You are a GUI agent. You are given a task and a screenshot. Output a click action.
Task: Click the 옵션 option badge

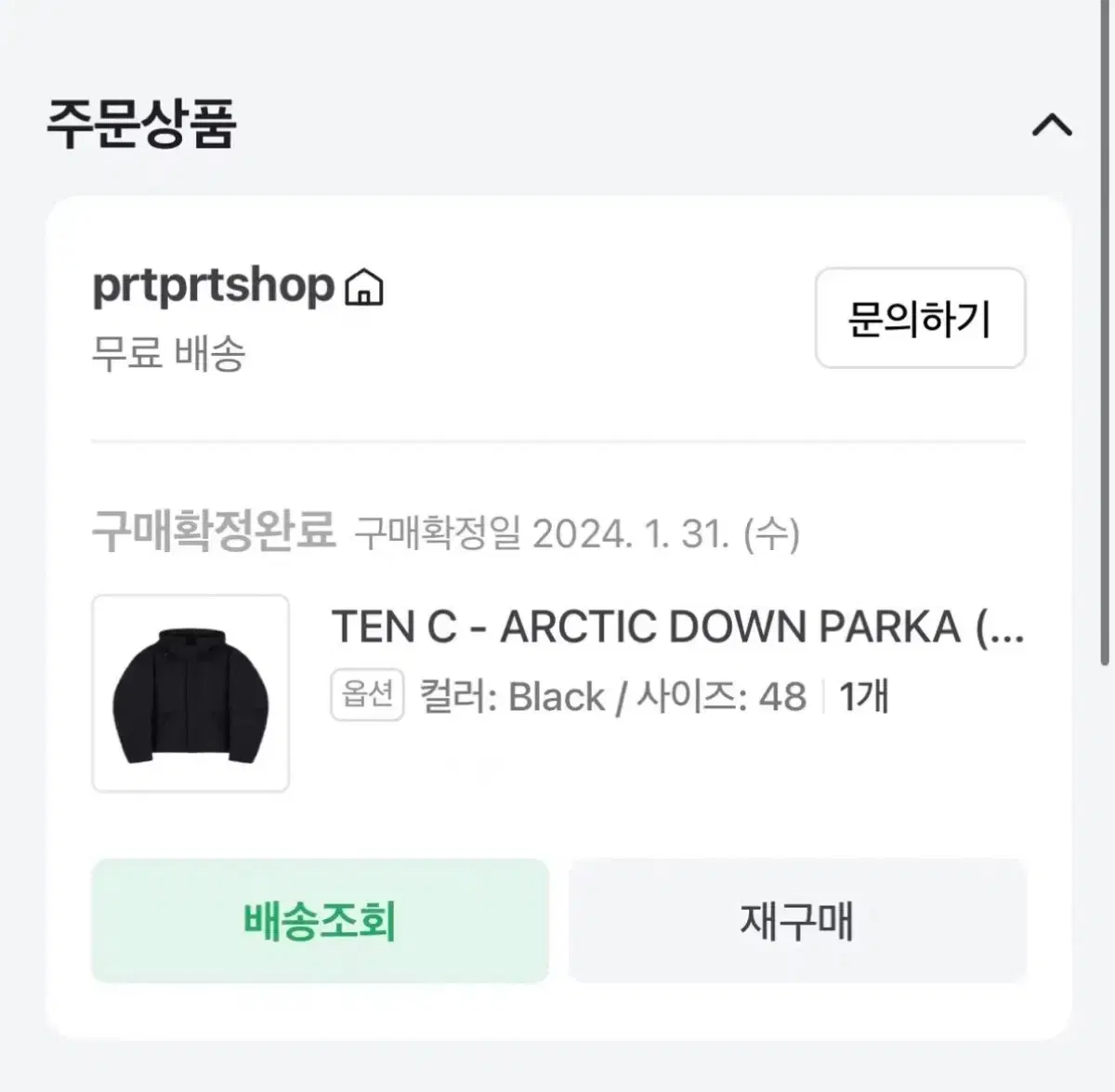(367, 694)
